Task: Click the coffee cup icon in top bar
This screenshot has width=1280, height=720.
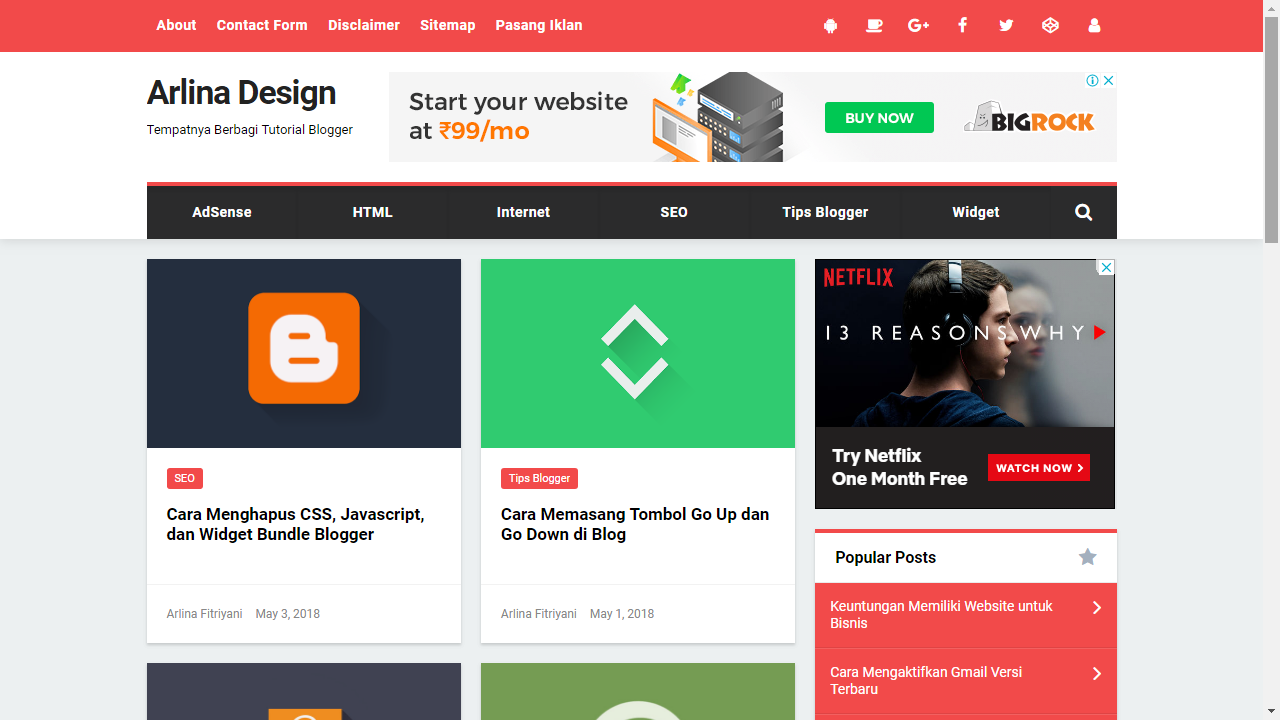Action: point(874,25)
